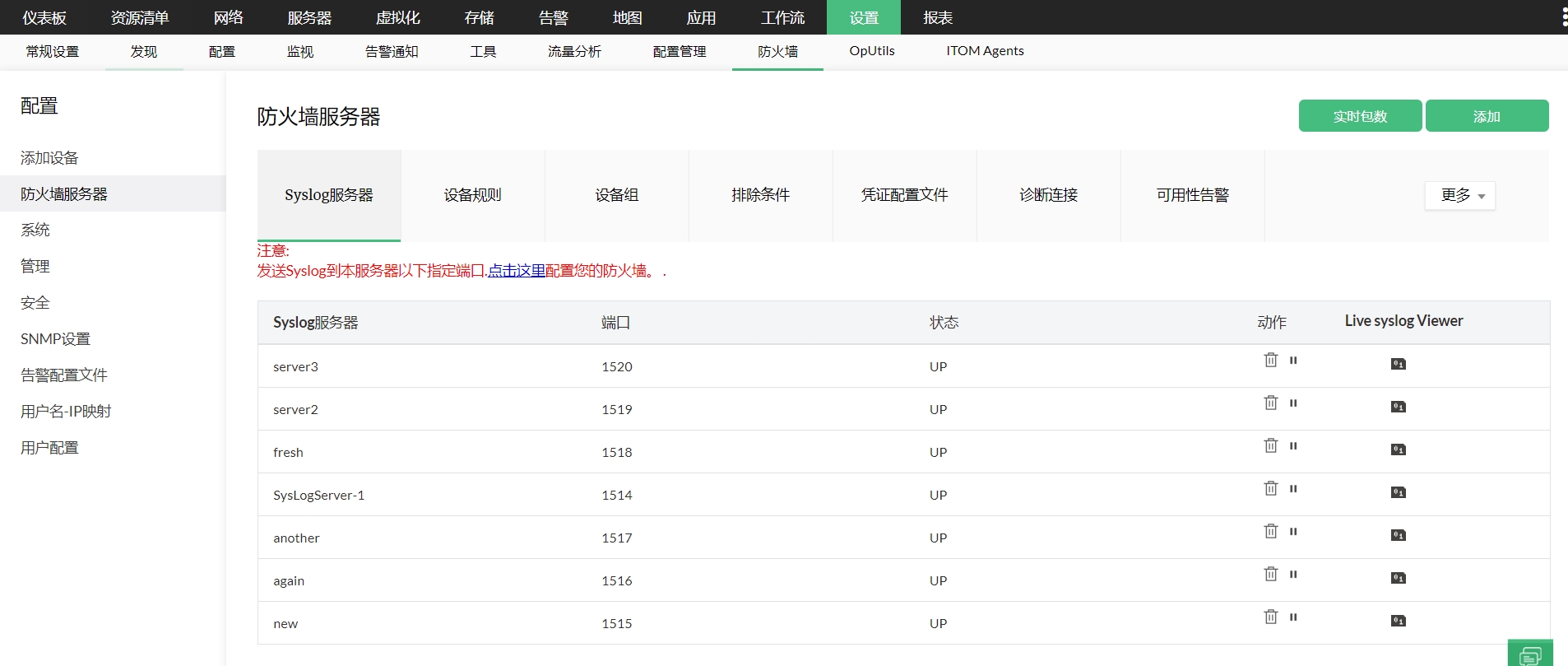This screenshot has width=1568, height=666.
Task: Pause the new syslog server
Action: 1293,617
